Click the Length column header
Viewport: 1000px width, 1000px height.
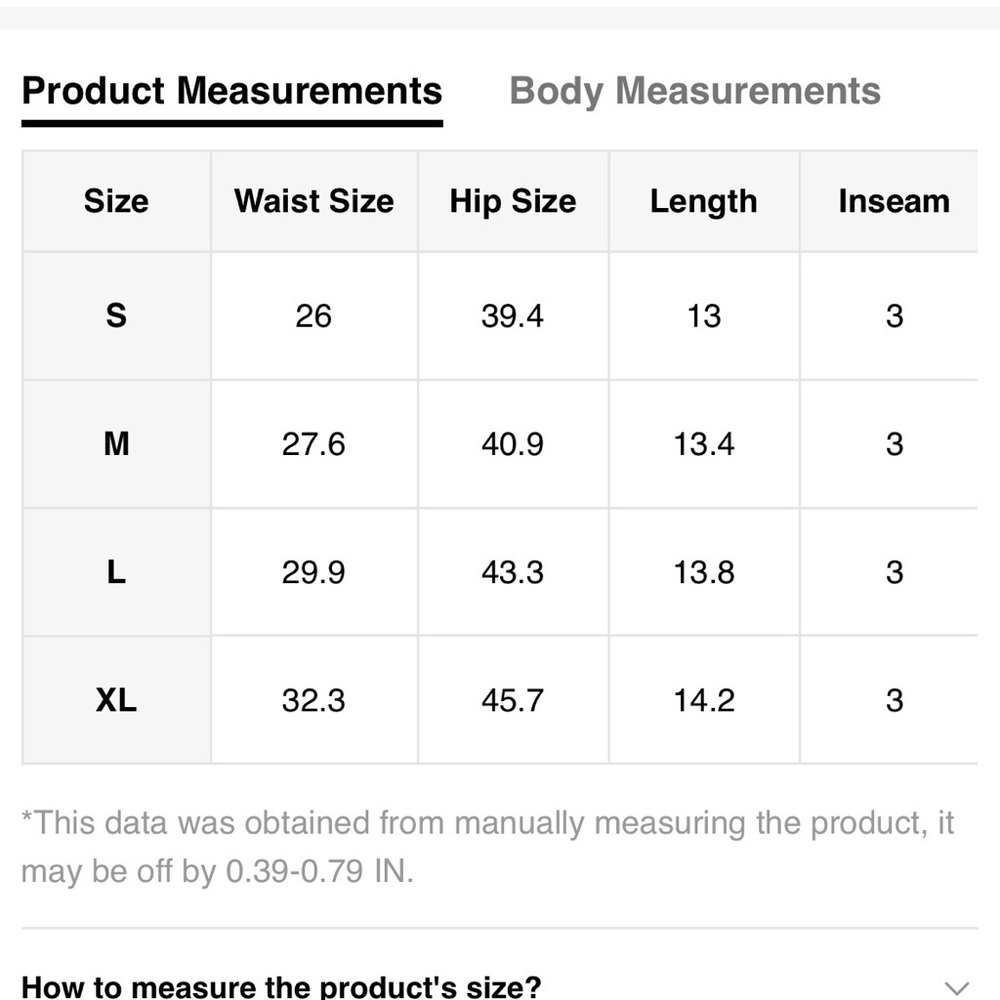pyautogui.click(x=703, y=202)
